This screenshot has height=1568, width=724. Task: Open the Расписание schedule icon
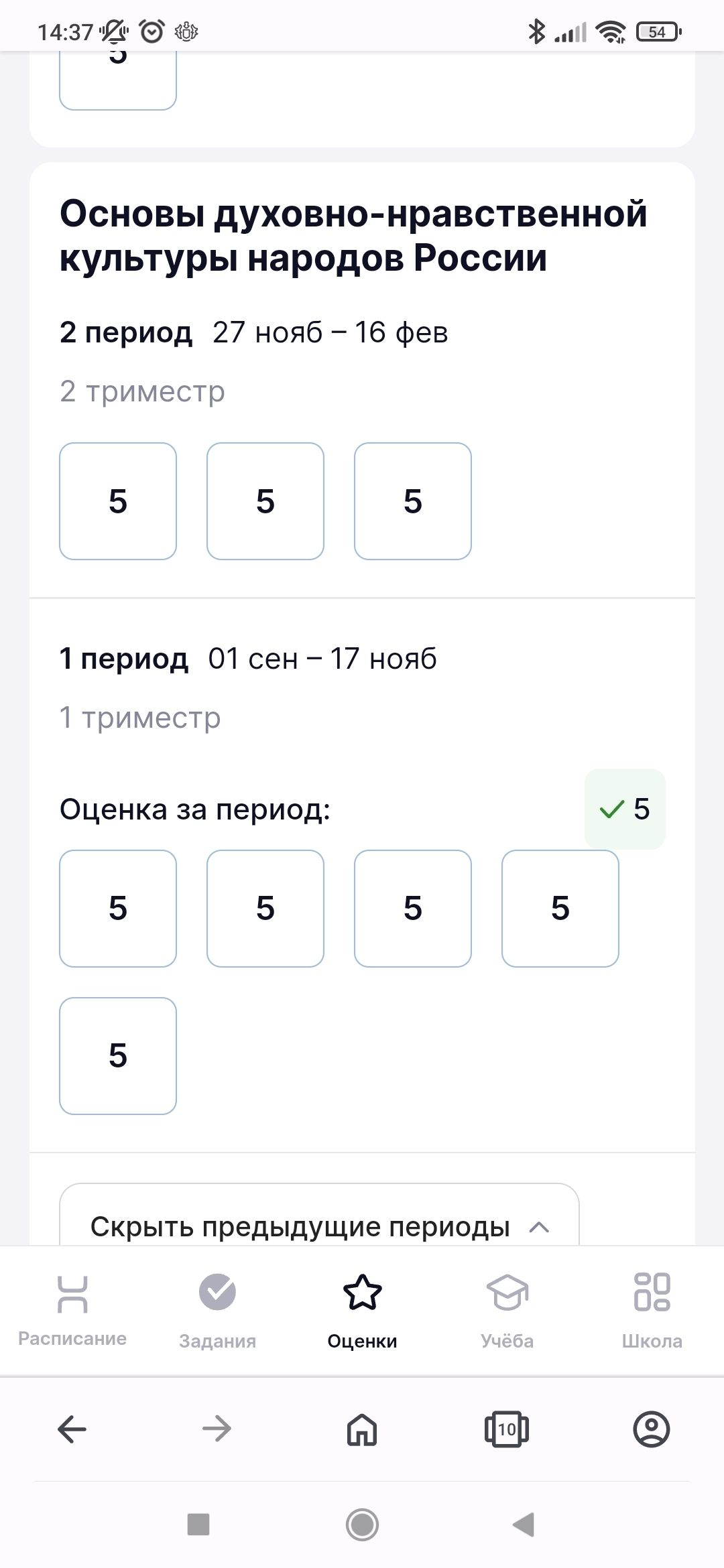click(72, 1293)
